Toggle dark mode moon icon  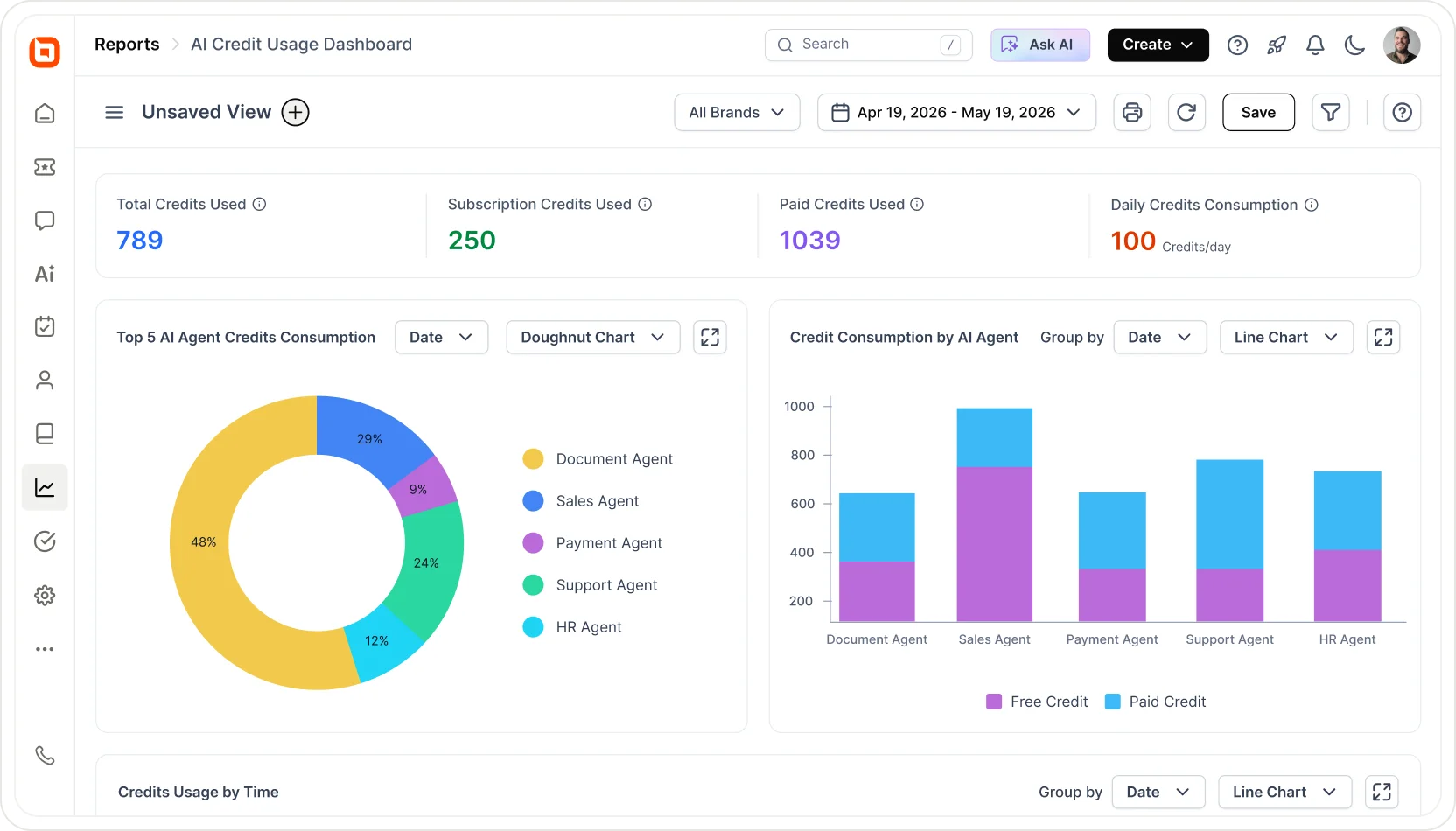pos(1354,45)
